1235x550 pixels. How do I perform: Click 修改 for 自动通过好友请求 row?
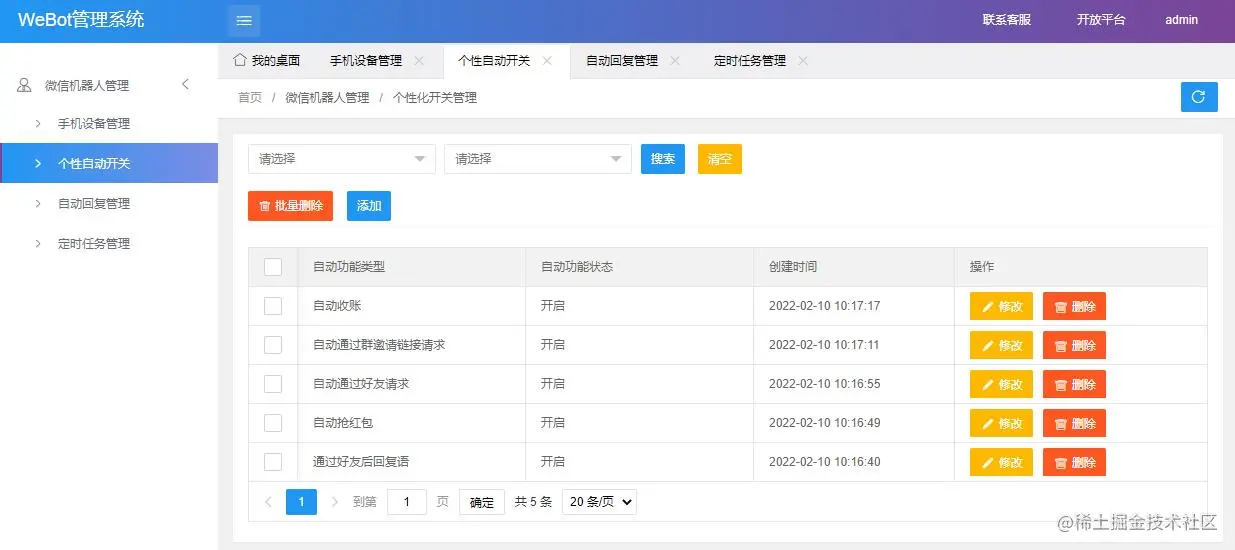(x=1001, y=384)
